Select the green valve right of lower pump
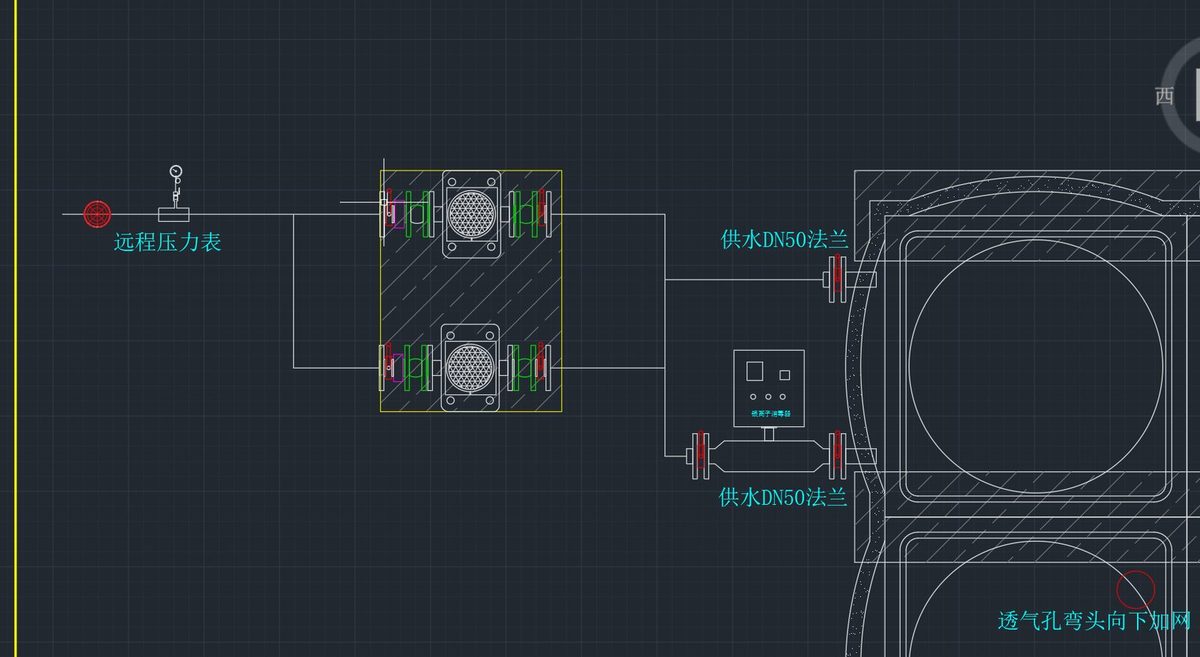1200x657 pixels. pos(522,367)
